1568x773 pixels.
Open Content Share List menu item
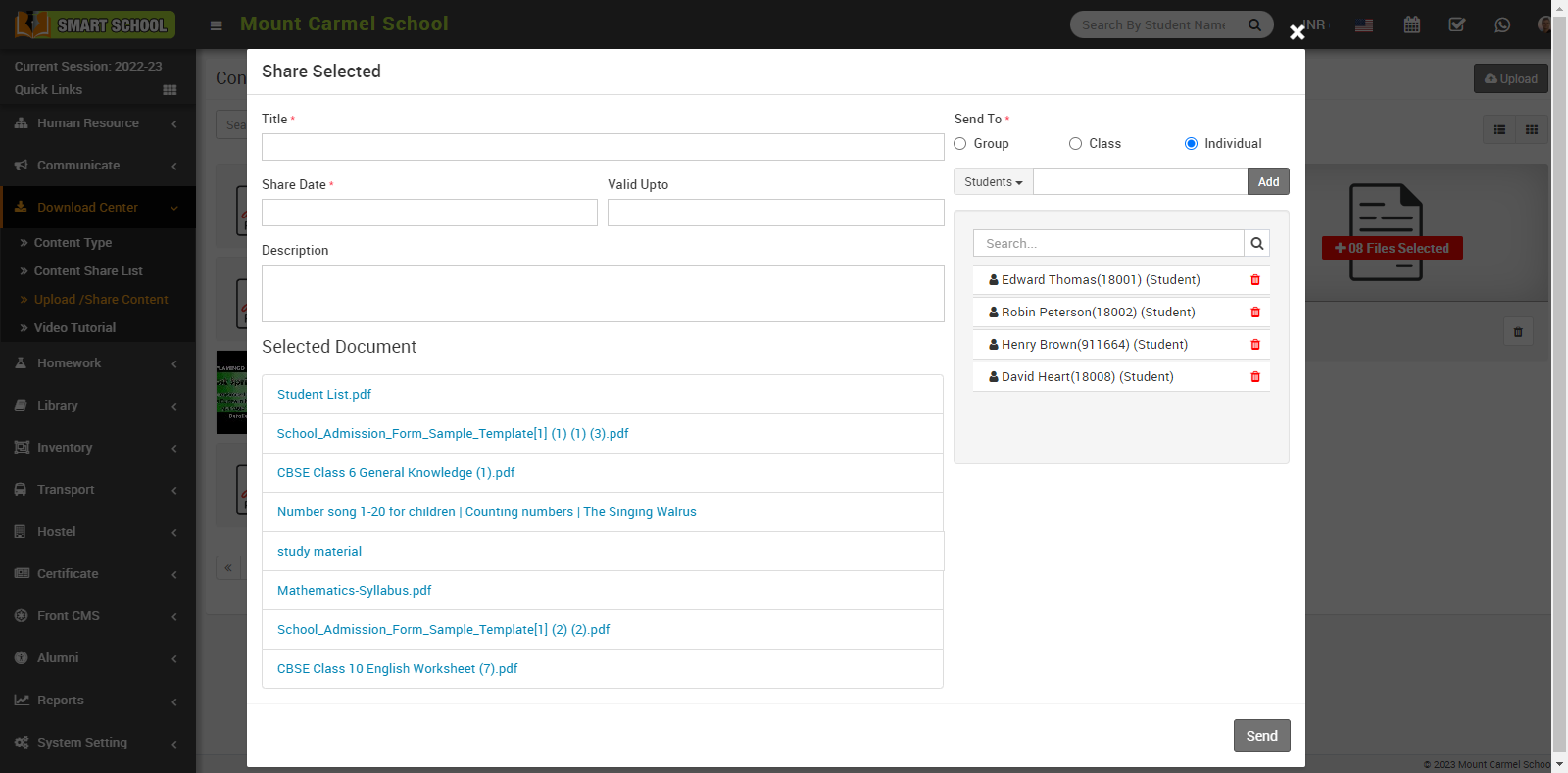pos(88,271)
